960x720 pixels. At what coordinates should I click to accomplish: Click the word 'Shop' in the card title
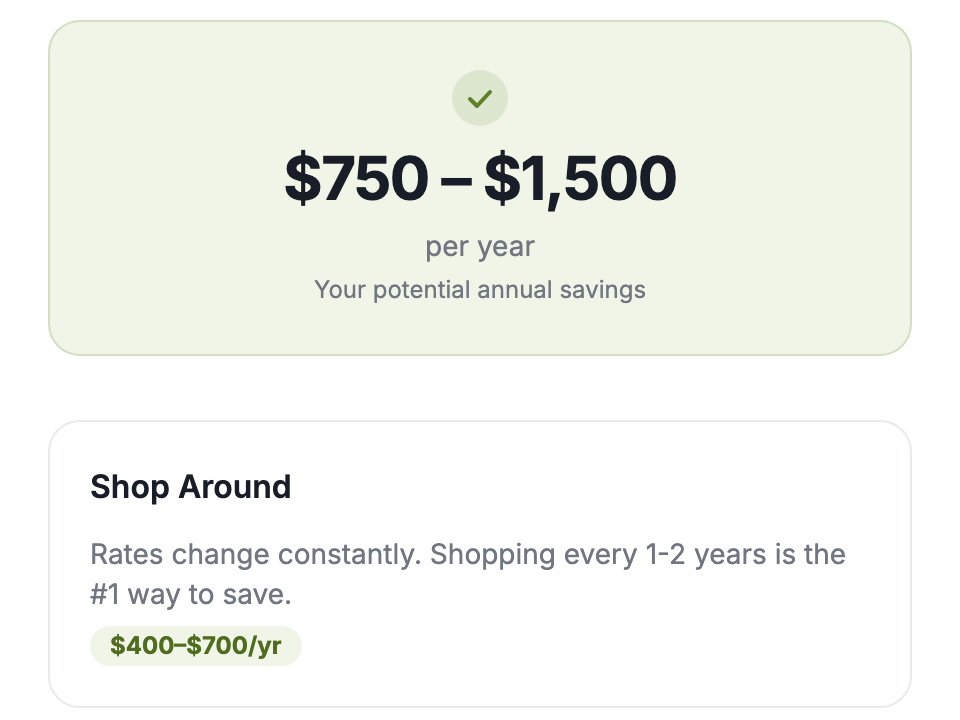coord(130,488)
